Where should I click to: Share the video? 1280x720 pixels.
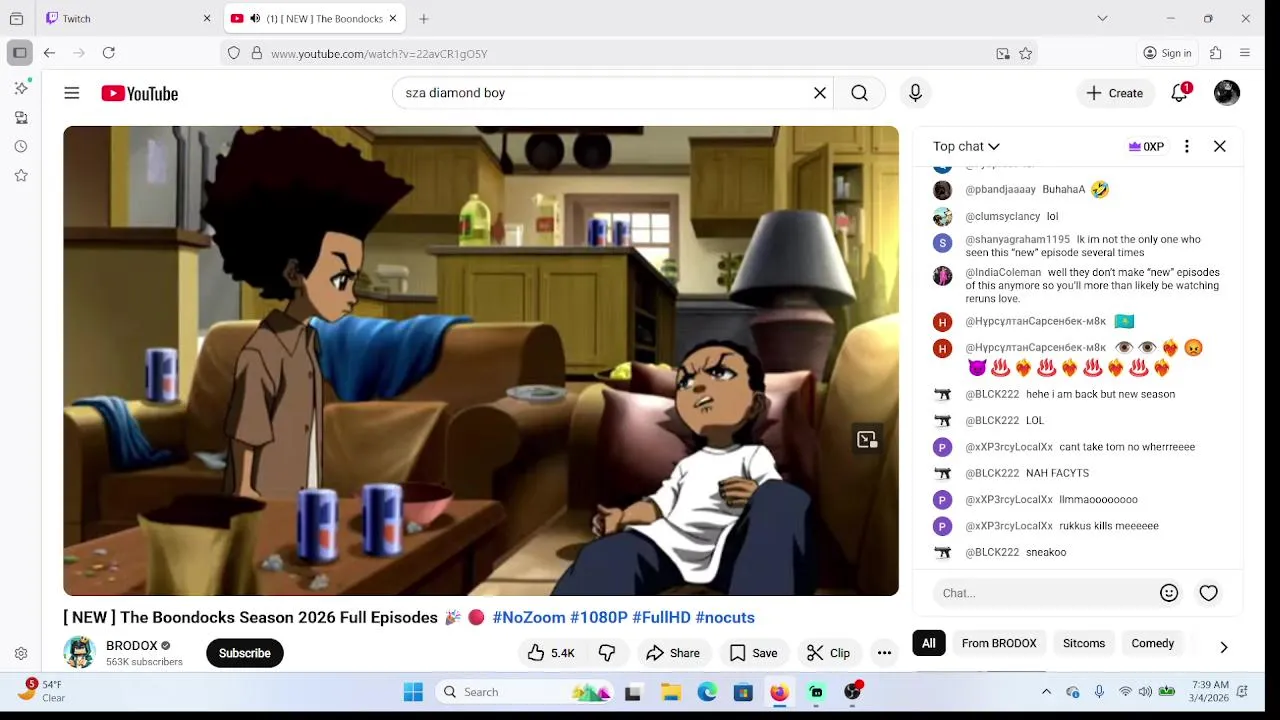click(x=673, y=653)
